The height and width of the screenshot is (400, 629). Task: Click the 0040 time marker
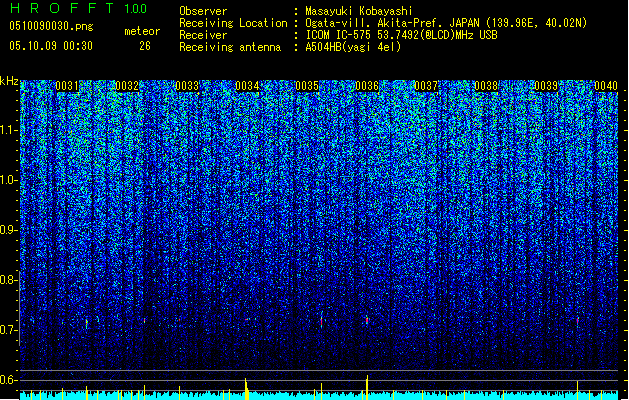[606, 86]
